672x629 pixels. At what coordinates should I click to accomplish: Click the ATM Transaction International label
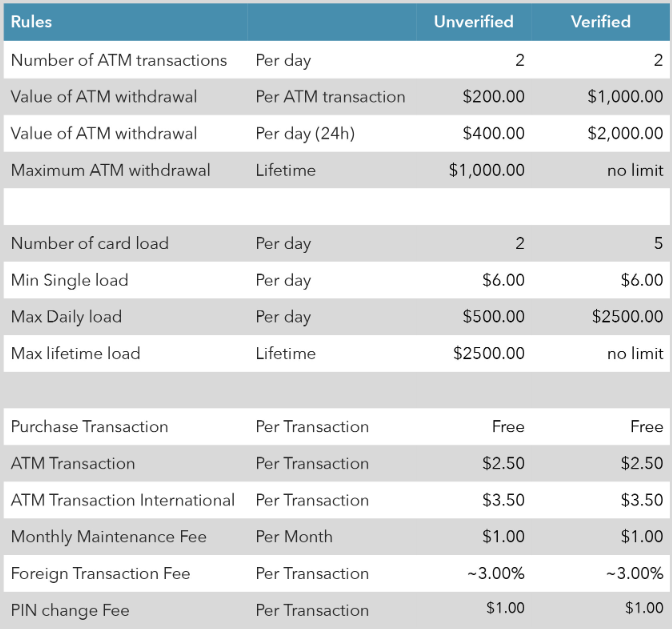(123, 500)
